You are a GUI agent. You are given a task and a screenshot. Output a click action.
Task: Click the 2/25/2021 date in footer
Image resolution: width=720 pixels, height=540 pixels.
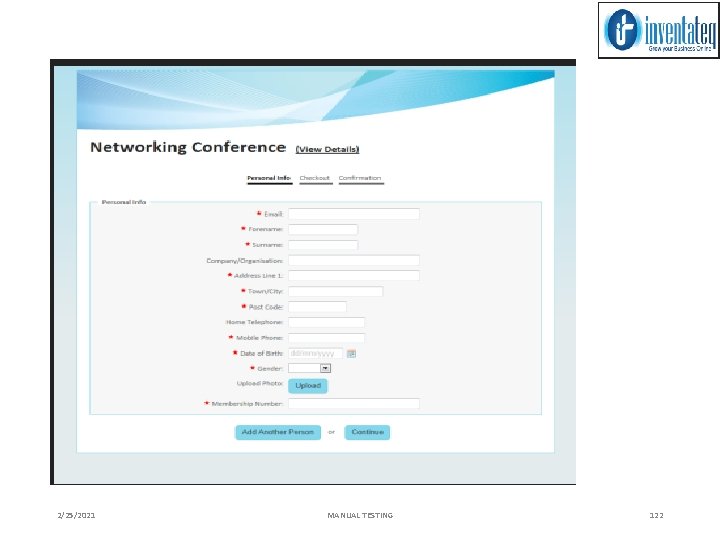point(76,515)
